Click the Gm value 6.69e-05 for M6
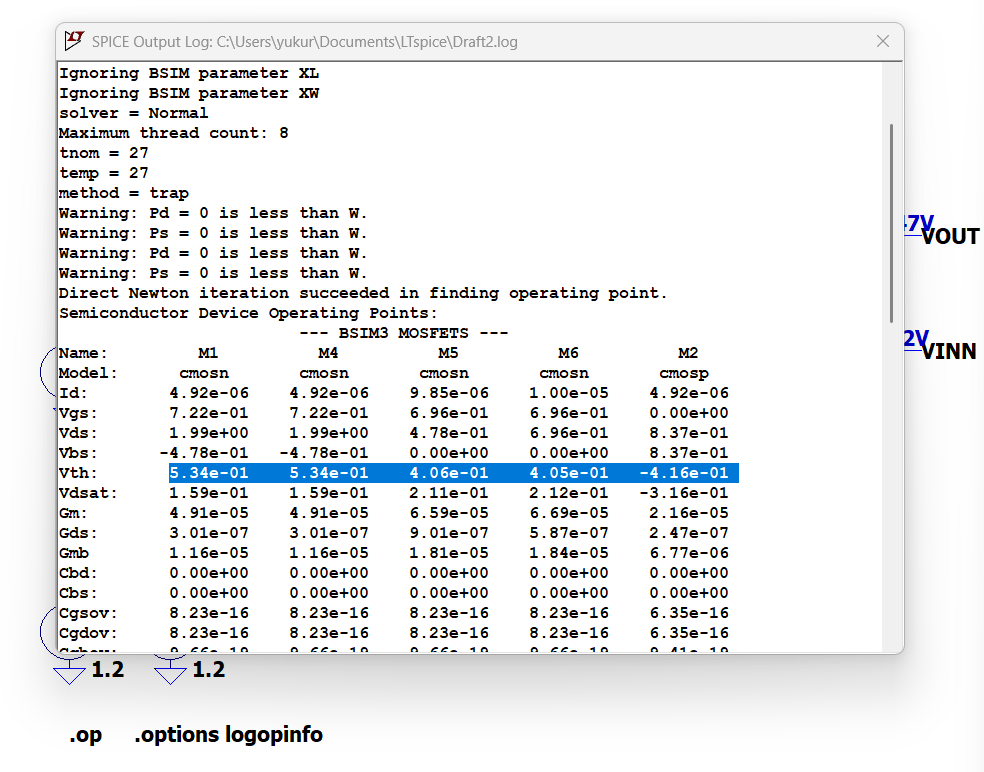984x772 pixels. (x=569, y=513)
